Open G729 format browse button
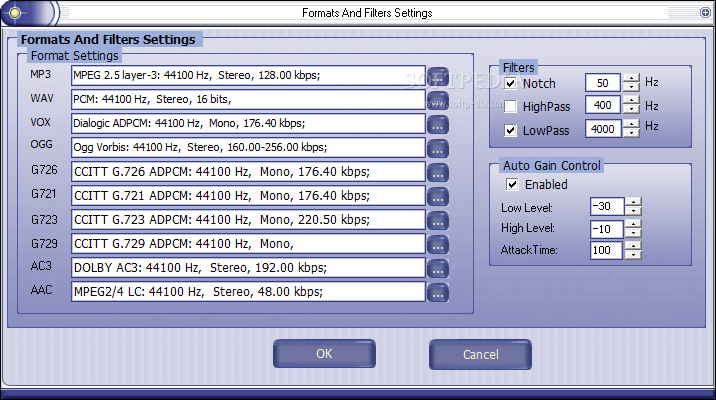The width and height of the screenshot is (716, 400). tap(438, 245)
